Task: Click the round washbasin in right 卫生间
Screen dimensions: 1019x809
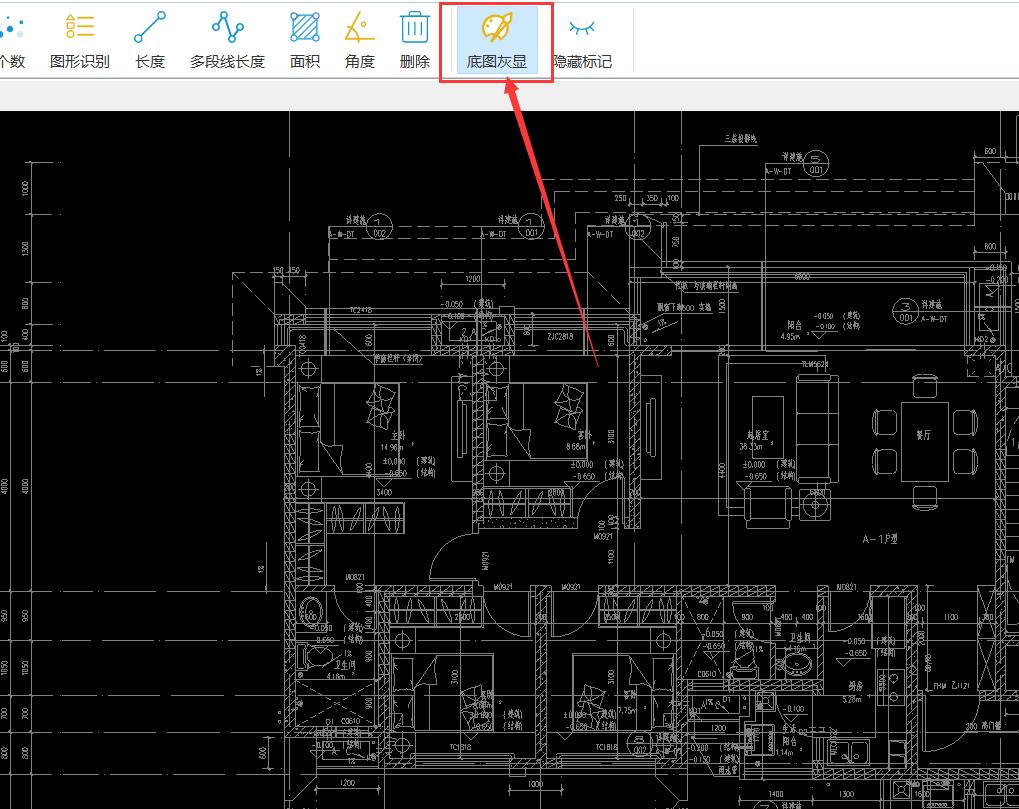Action: point(797,656)
